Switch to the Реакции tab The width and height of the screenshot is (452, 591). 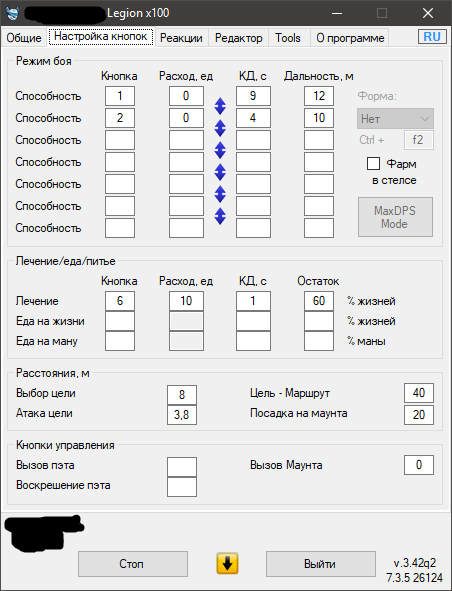pos(181,38)
